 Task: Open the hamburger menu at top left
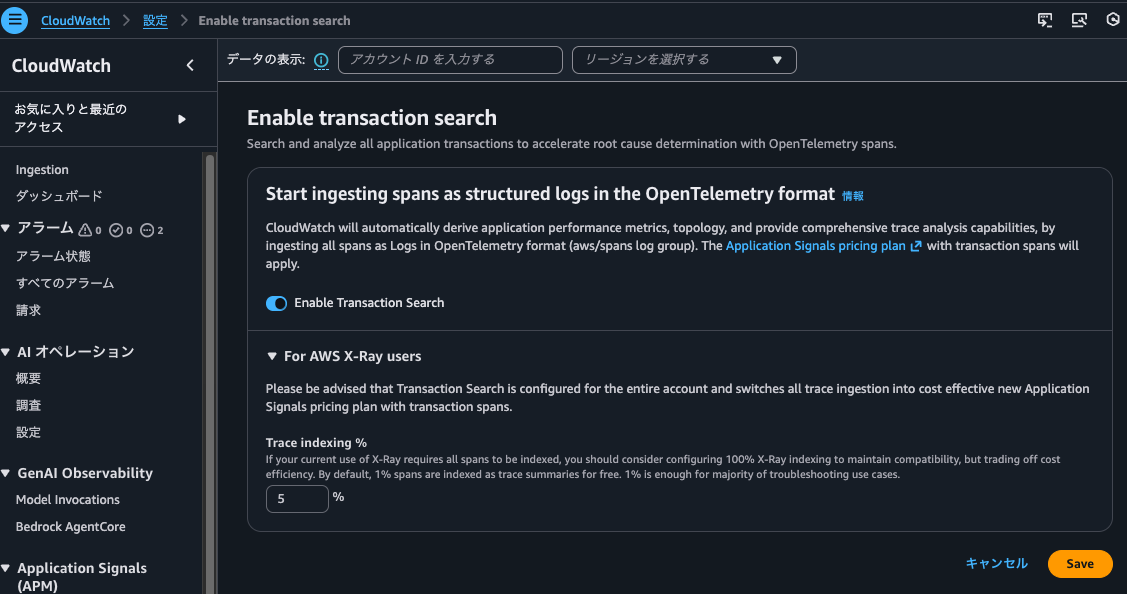tap(15, 19)
